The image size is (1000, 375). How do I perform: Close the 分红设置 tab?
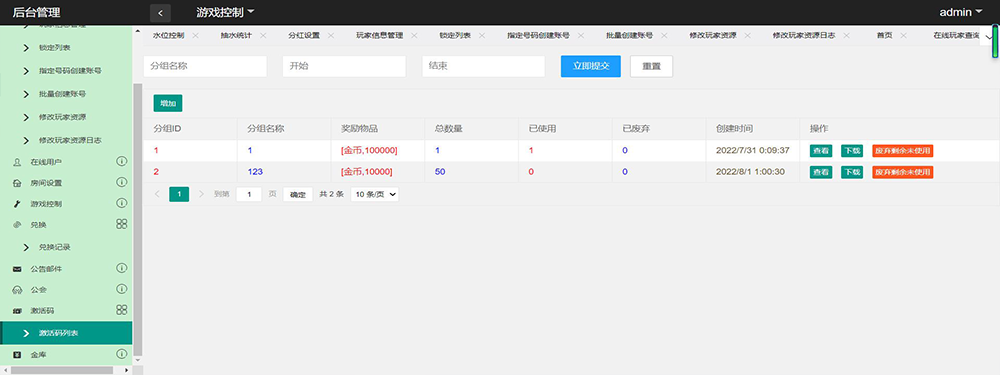coord(331,36)
